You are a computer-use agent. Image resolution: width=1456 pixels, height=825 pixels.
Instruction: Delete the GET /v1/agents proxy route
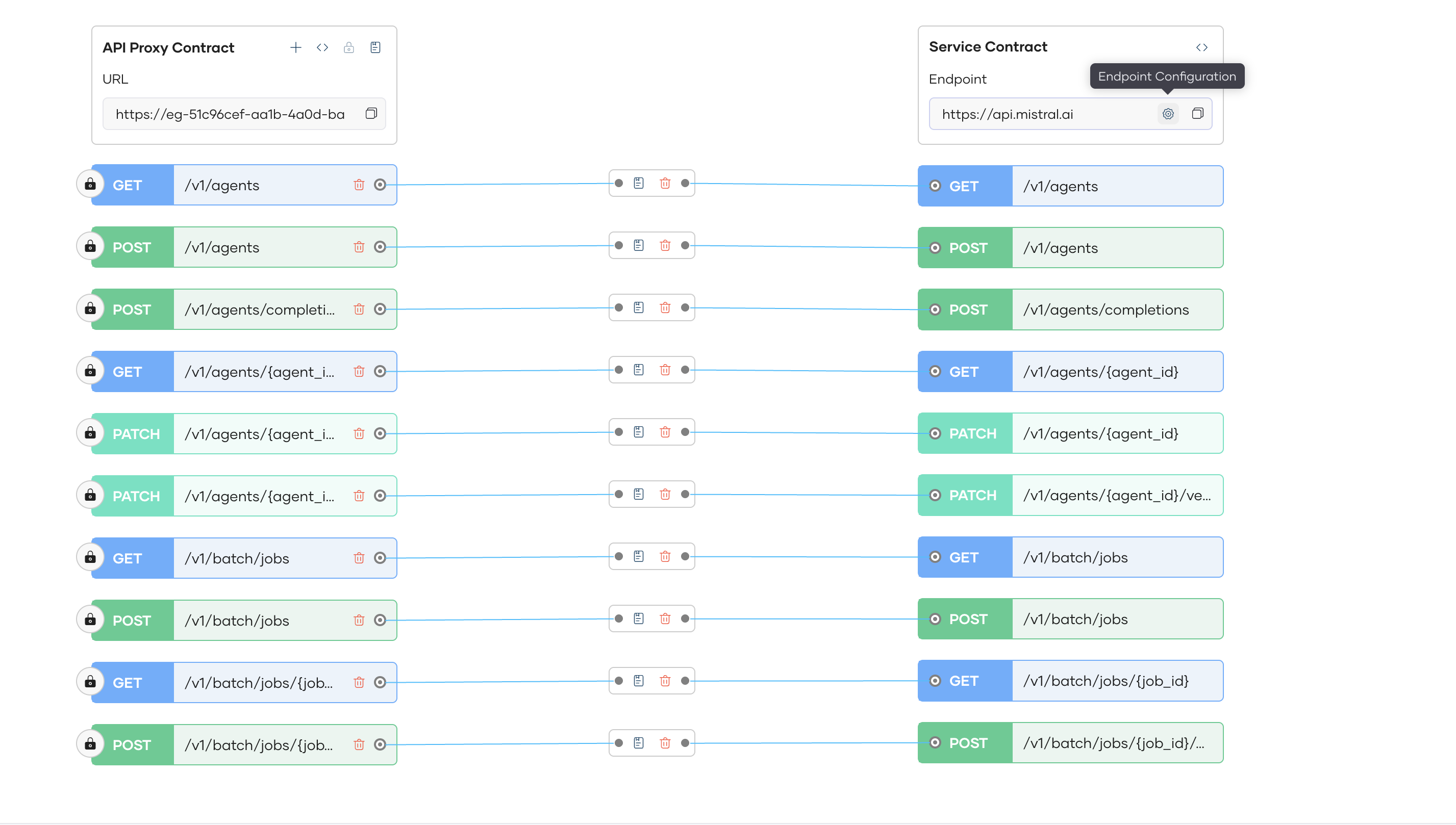(359, 185)
